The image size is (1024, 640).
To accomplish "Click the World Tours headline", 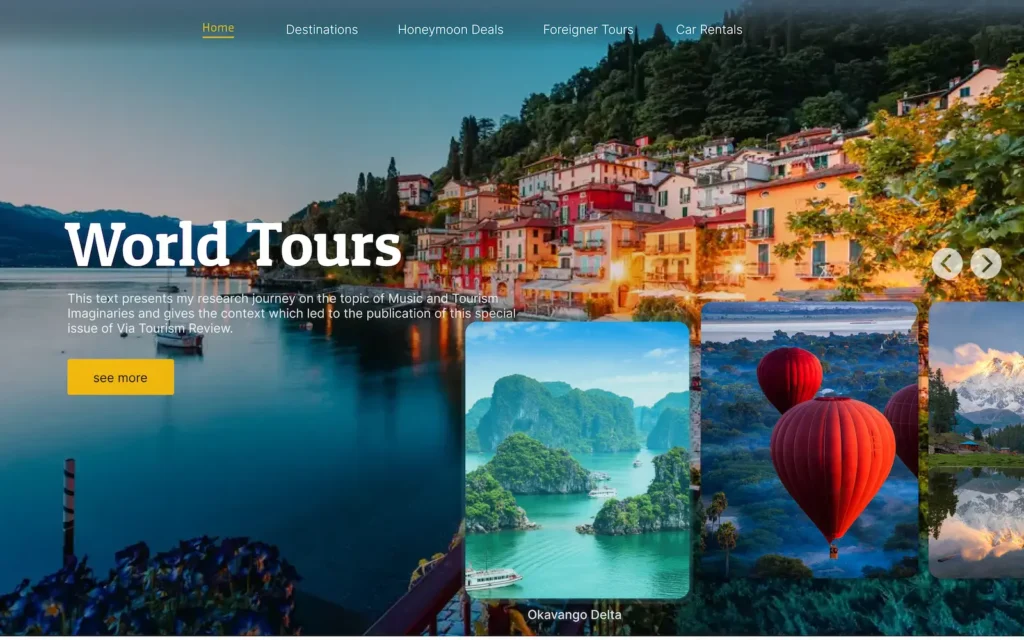I will [x=233, y=245].
